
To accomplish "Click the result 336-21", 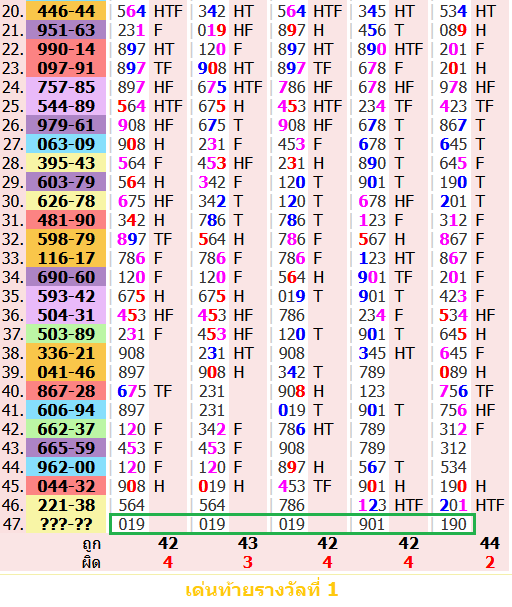I will (x=66, y=353).
